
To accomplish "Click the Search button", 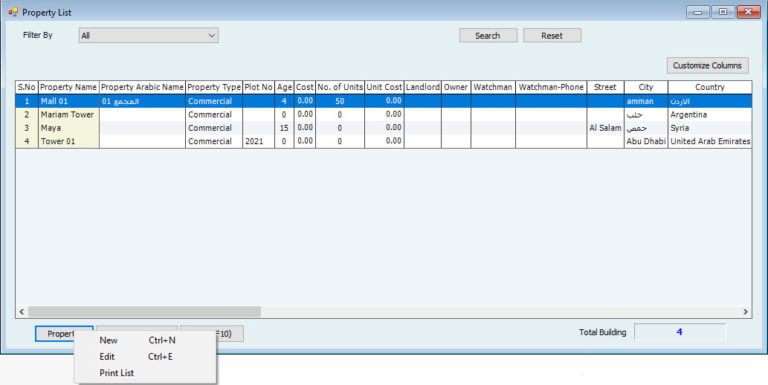I will pyautogui.click(x=488, y=35).
